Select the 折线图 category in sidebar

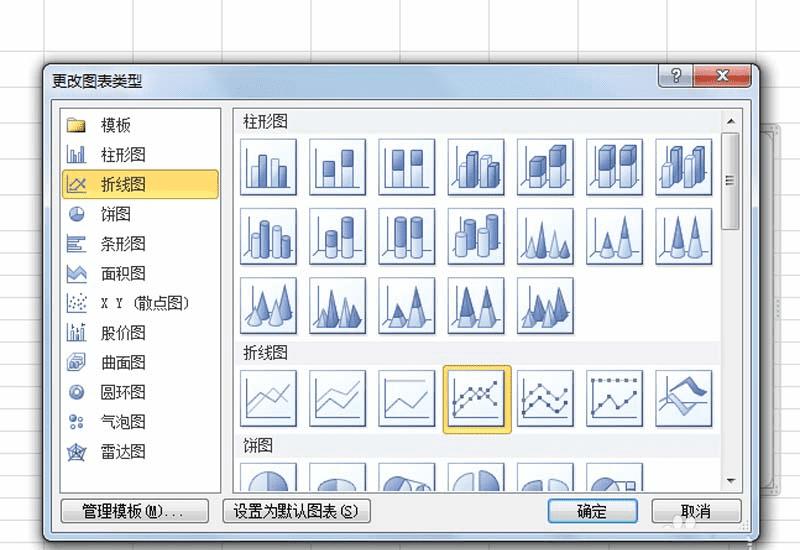tap(140, 184)
